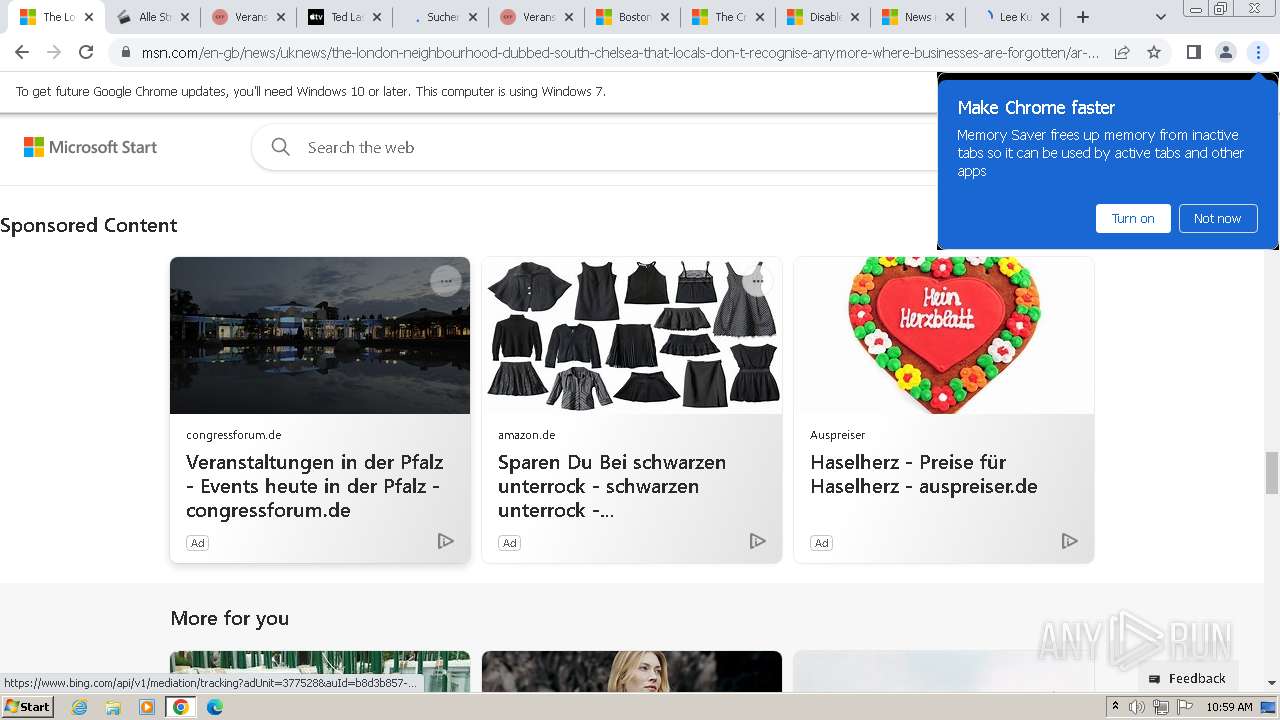Close the active The Lo tab

tap(89, 17)
